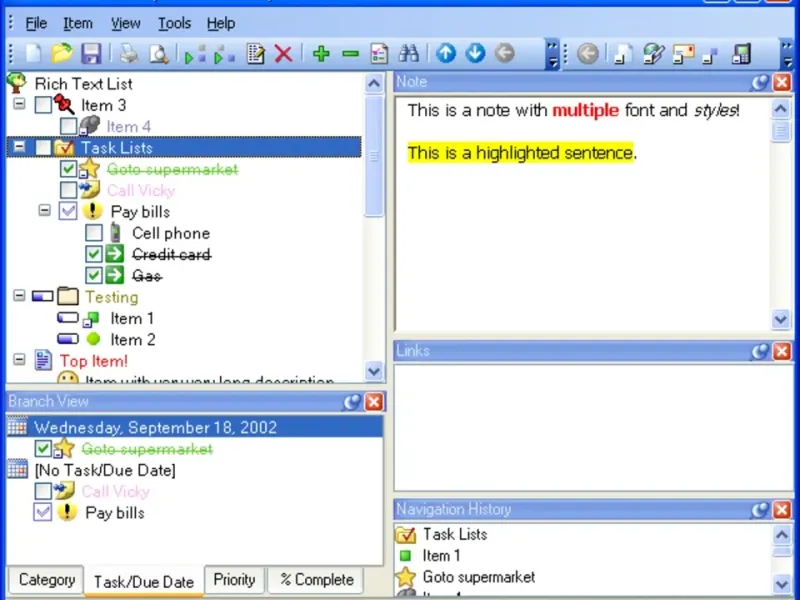Click the Note panel scroll up arrow
Image resolution: width=800 pixels, height=600 pixels.
(781, 108)
